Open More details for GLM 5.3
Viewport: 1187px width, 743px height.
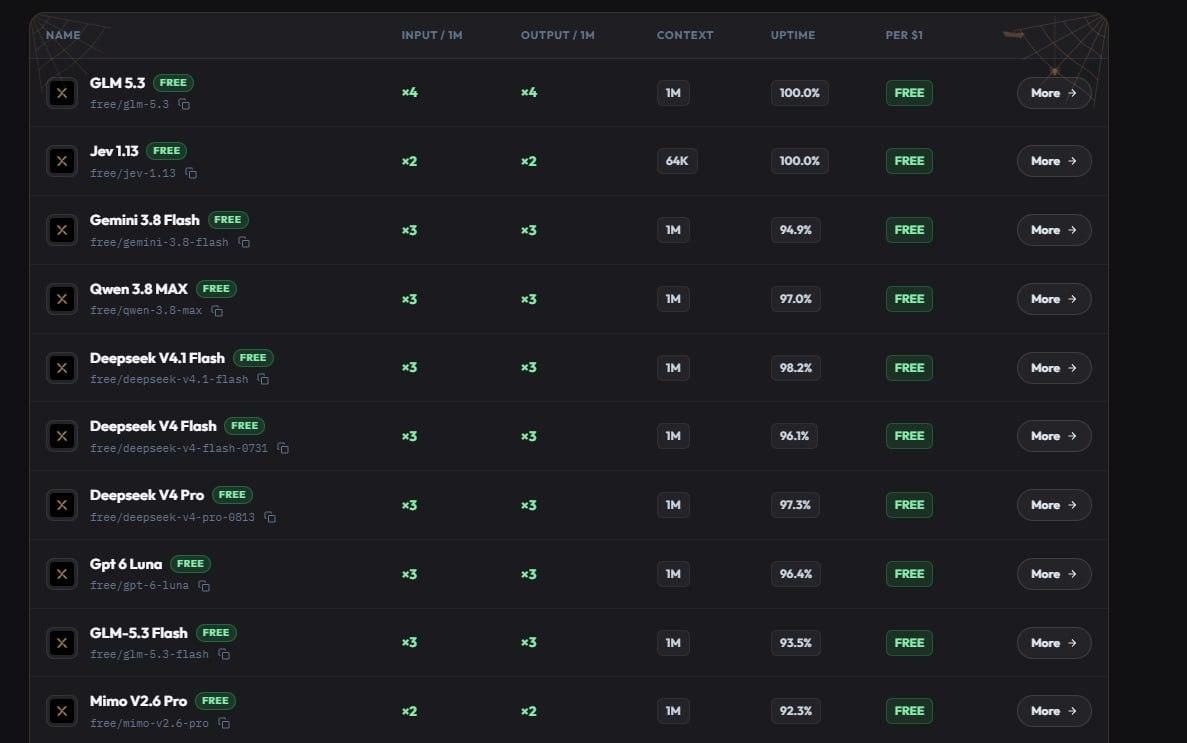(x=1054, y=93)
